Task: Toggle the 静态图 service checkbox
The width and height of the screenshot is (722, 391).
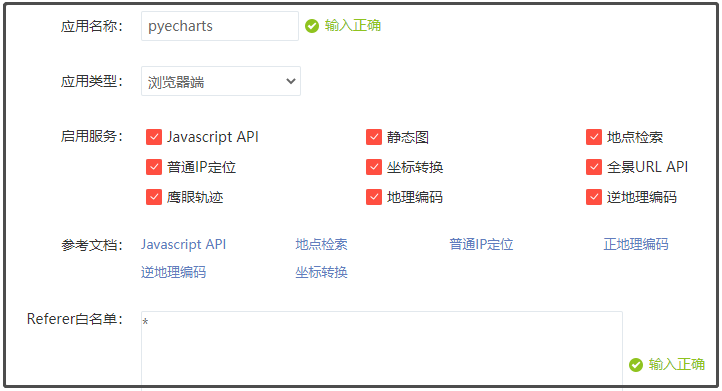Action: click(x=374, y=137)
